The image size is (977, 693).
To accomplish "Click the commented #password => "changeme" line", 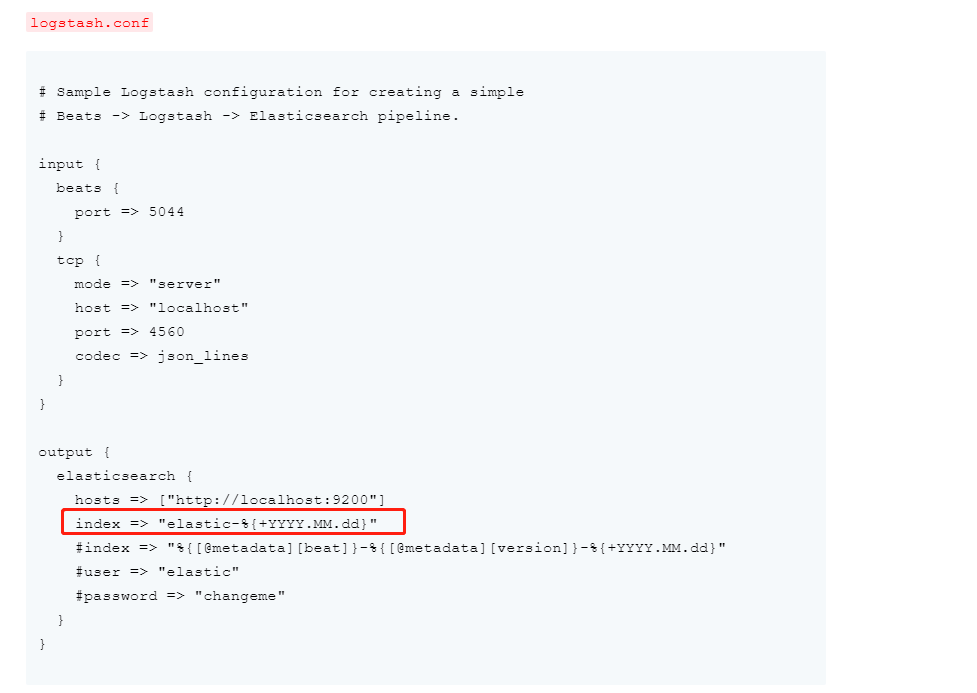I will (x=180, y=596).
